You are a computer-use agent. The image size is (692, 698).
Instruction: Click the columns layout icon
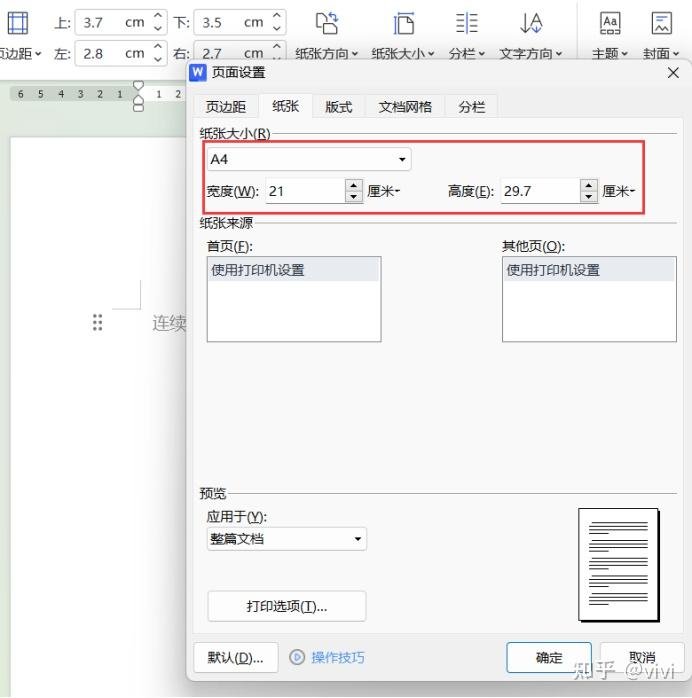[466, 24]
